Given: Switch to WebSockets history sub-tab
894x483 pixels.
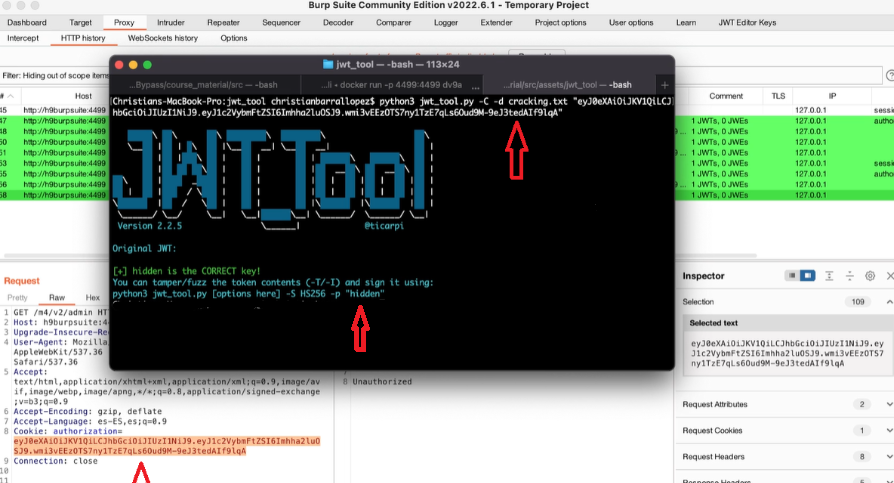Looking at the screenshot, I should coord(162,38).
